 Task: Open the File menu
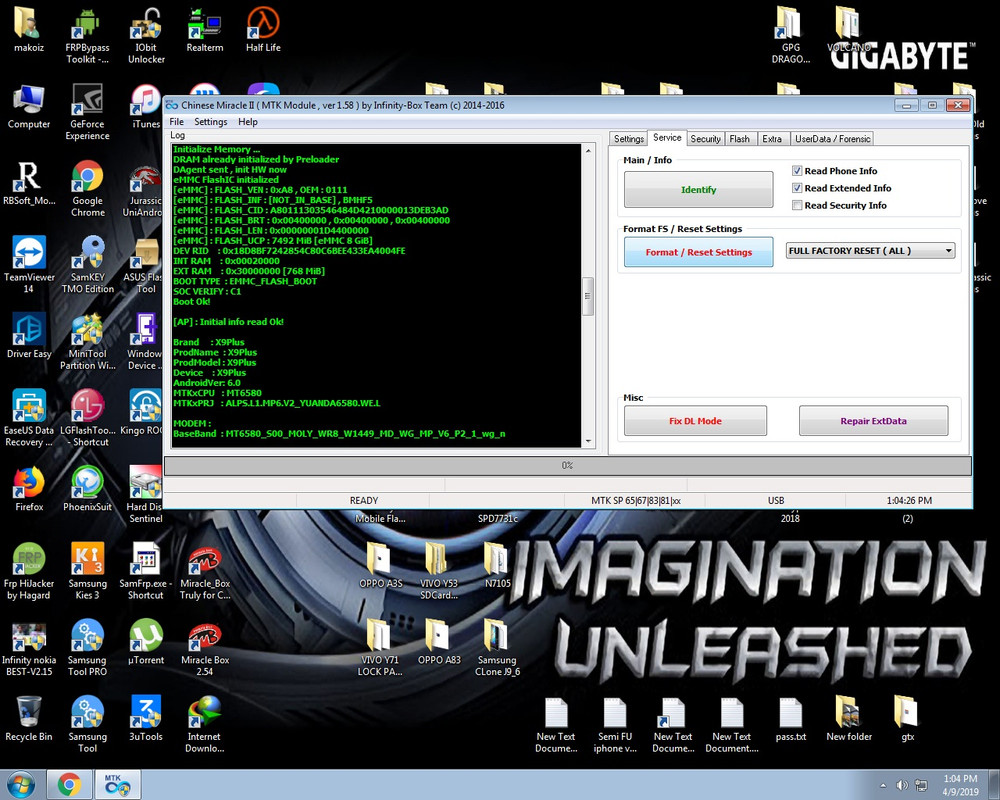pos(176,122)
